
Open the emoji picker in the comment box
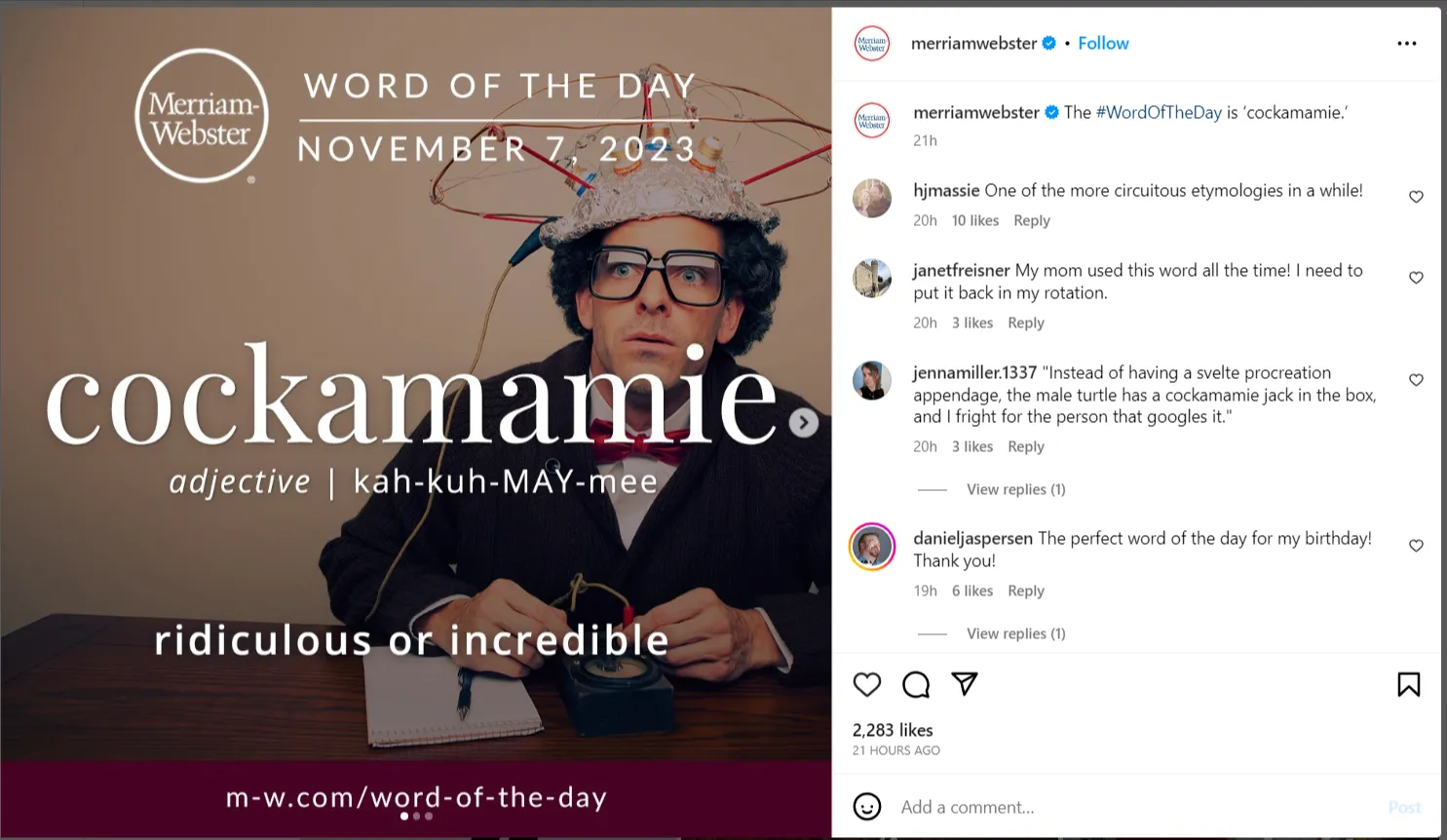point(866,807)
